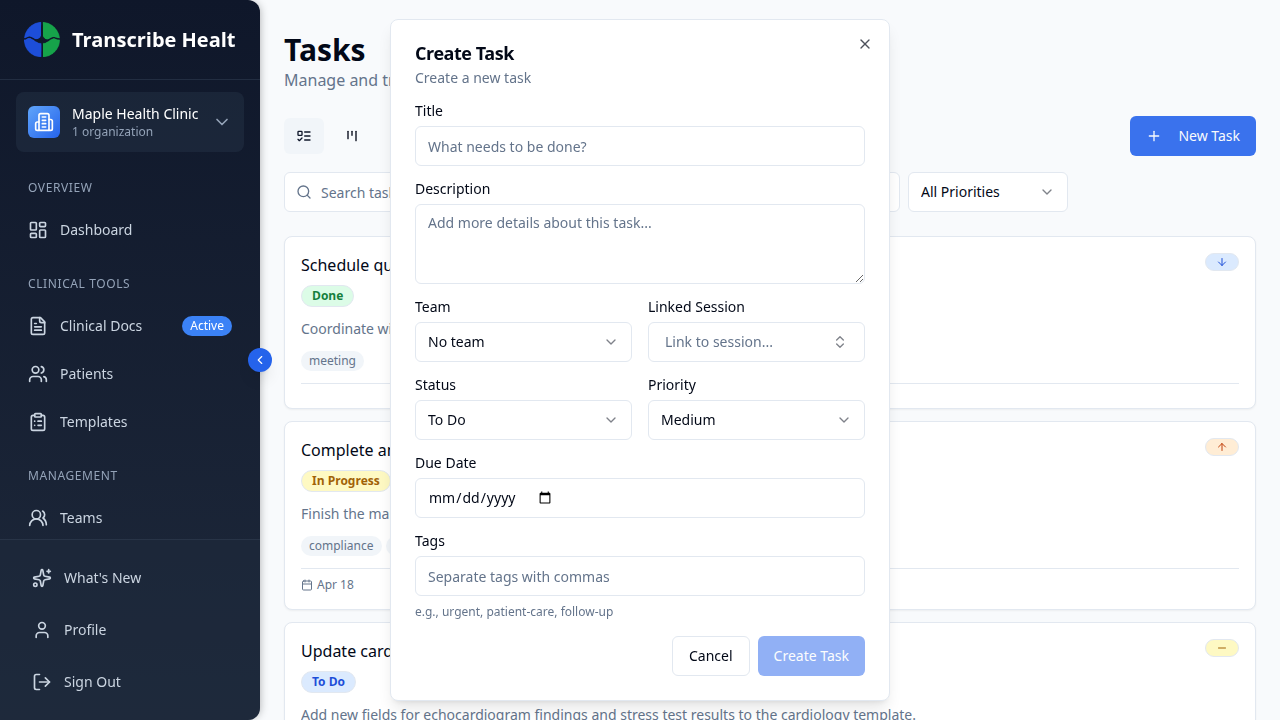Open the Kanban board view
The height and width of the screenshot is (720, 1280).
(352, 135)
